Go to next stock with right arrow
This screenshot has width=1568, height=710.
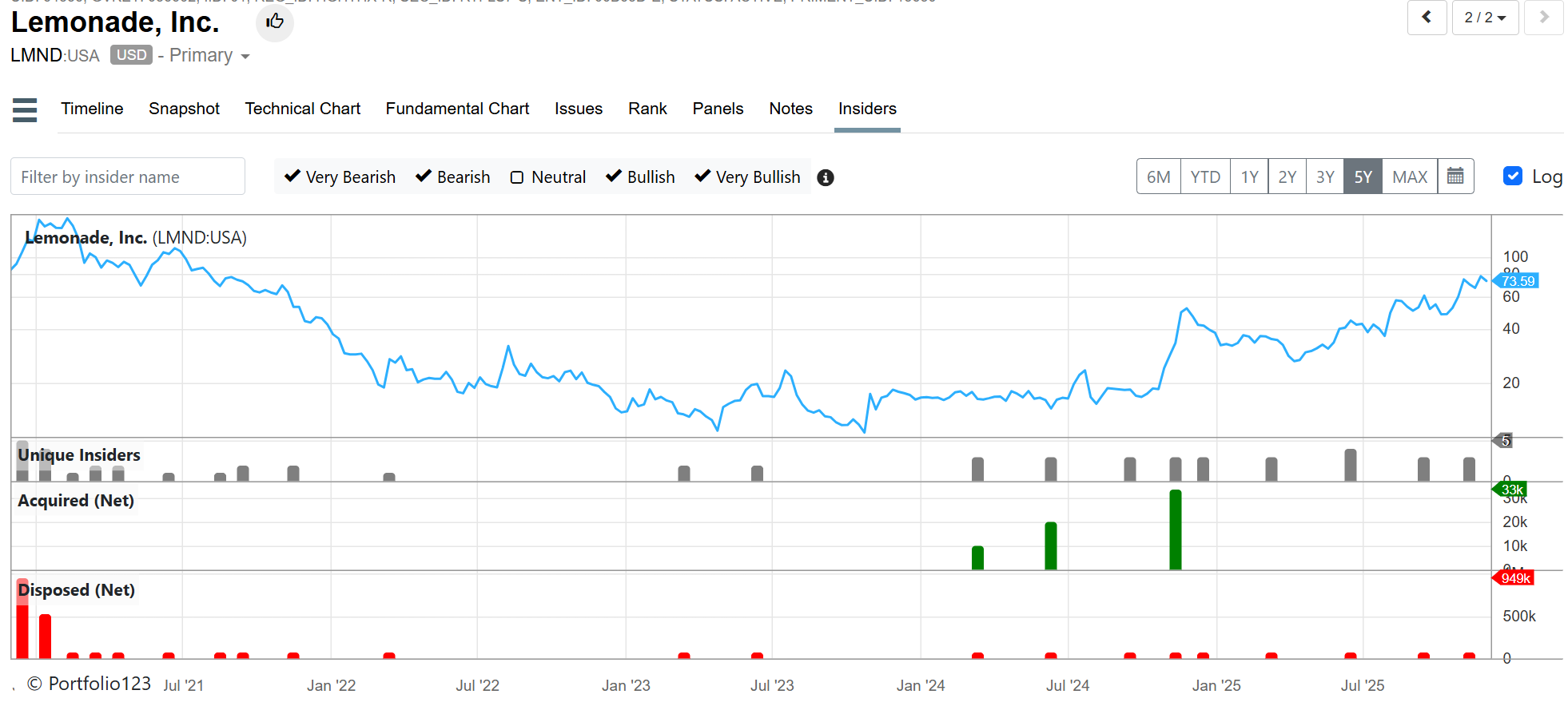click(1543, 18)
